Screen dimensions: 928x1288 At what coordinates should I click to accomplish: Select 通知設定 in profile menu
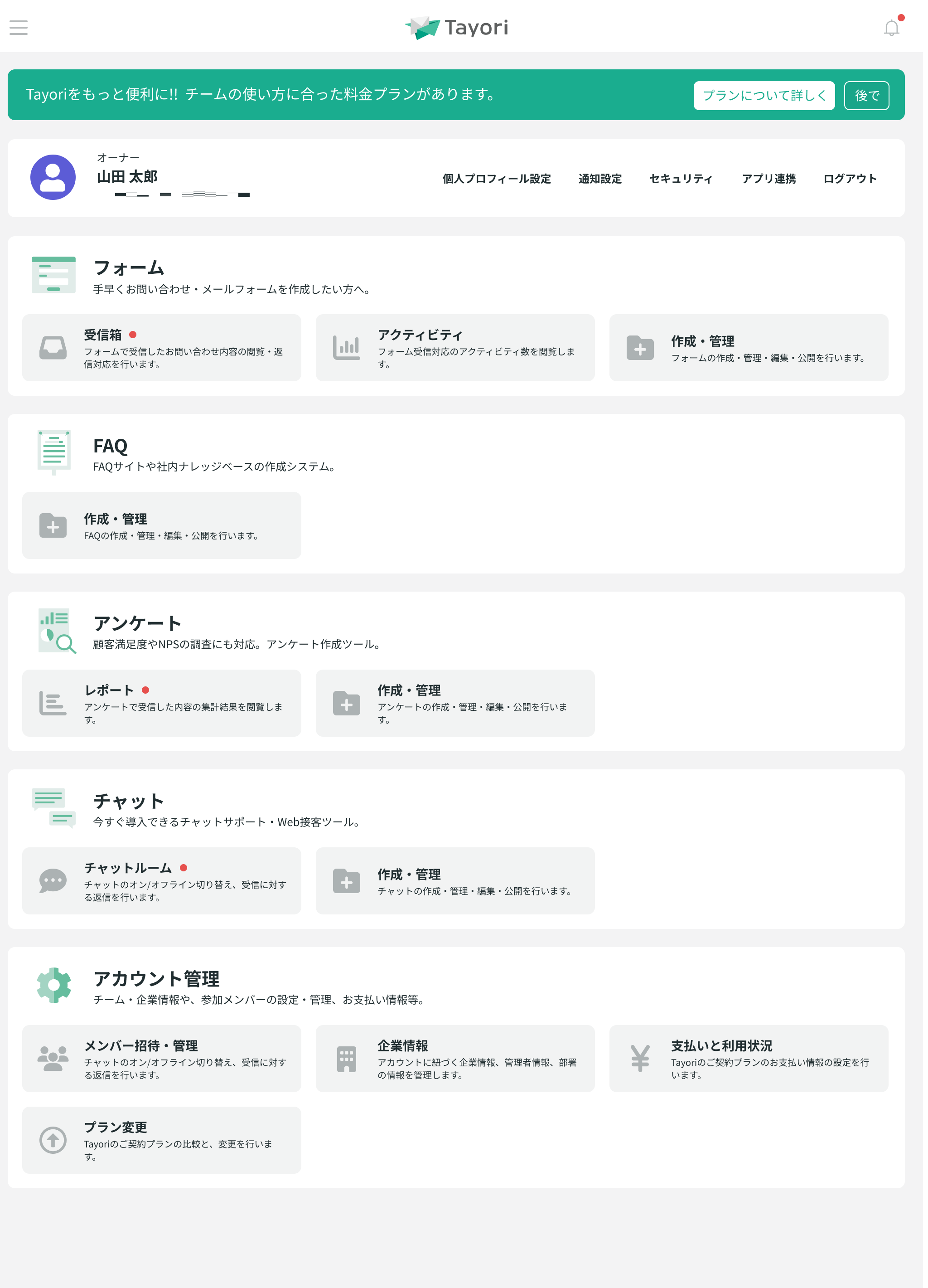coord(603,180)
